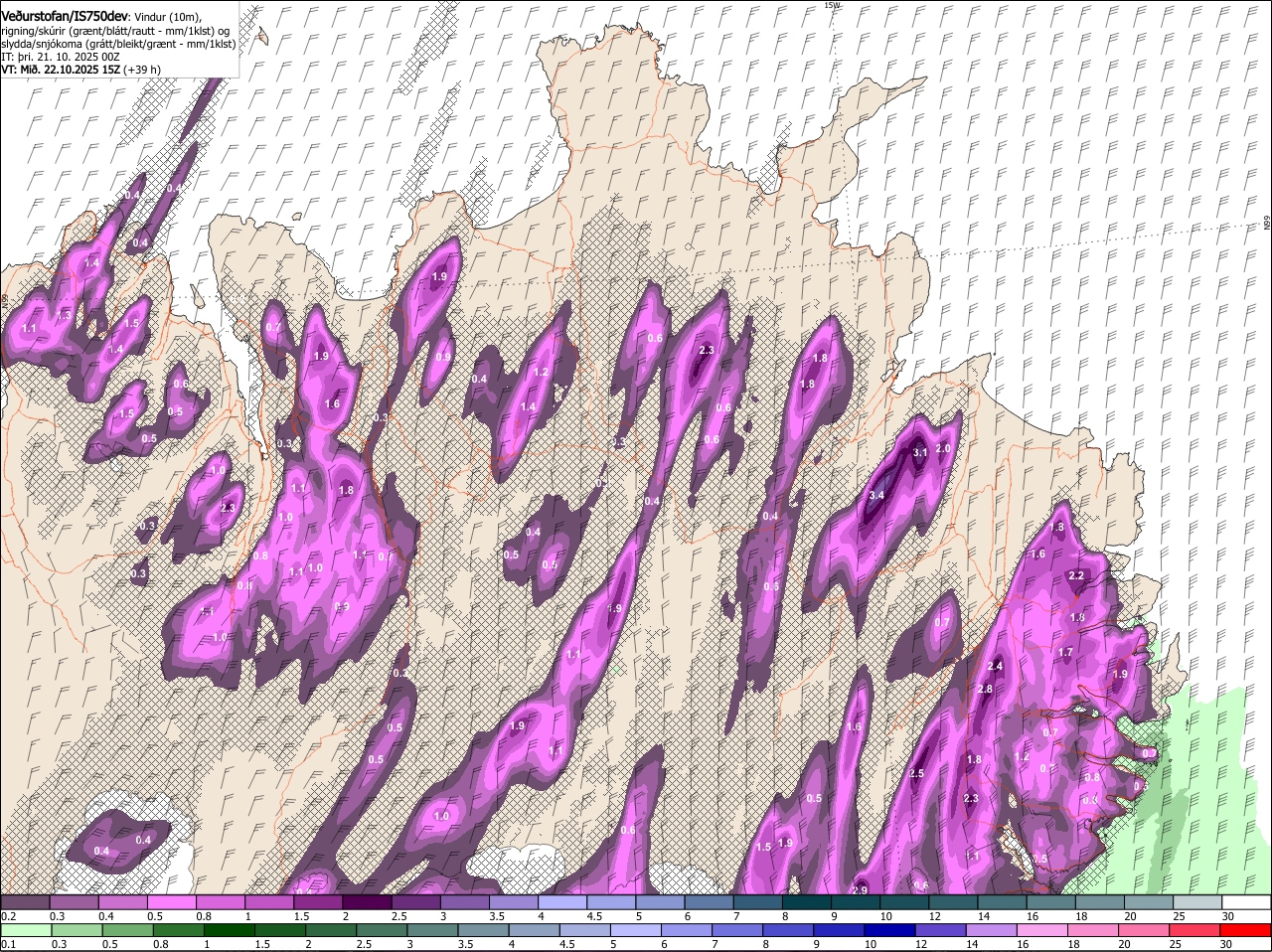Viewport: 1272px width, 952px height.
Task: Select upper legend swatch 6–7 slate blue
Action: point(709,902)
